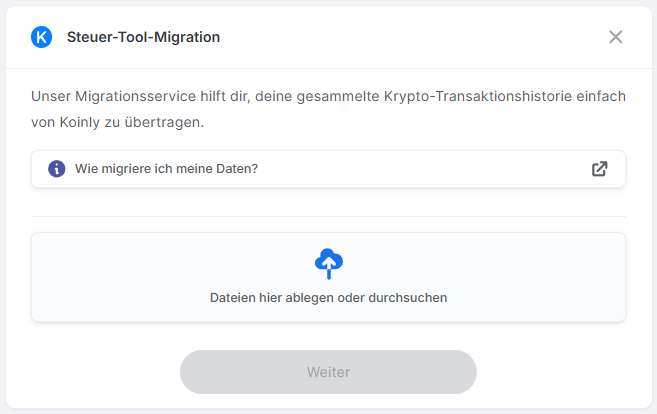Select the word 'durchsuchen' in the upload box

408,298
